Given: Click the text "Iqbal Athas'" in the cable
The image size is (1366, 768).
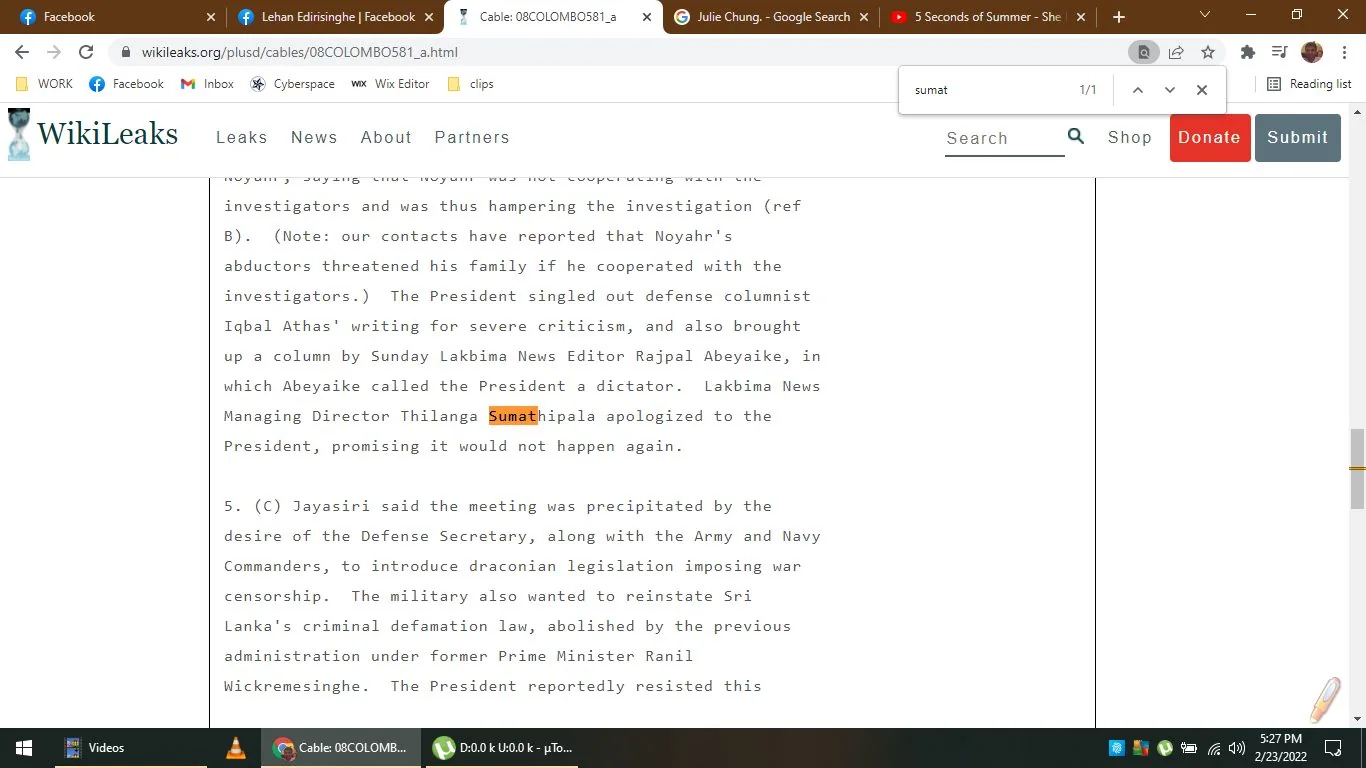Looking at the screenshot, I should tap(283, 326).
